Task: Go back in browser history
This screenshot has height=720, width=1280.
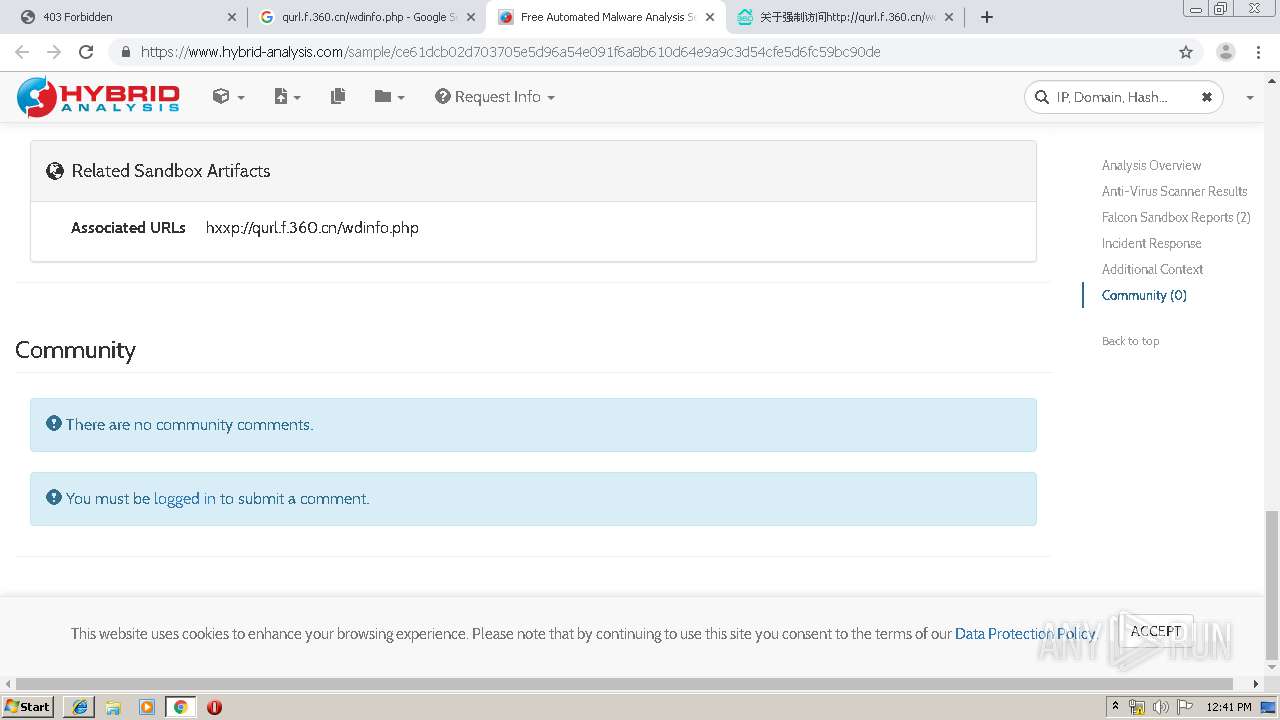Action: coord(22,52)
